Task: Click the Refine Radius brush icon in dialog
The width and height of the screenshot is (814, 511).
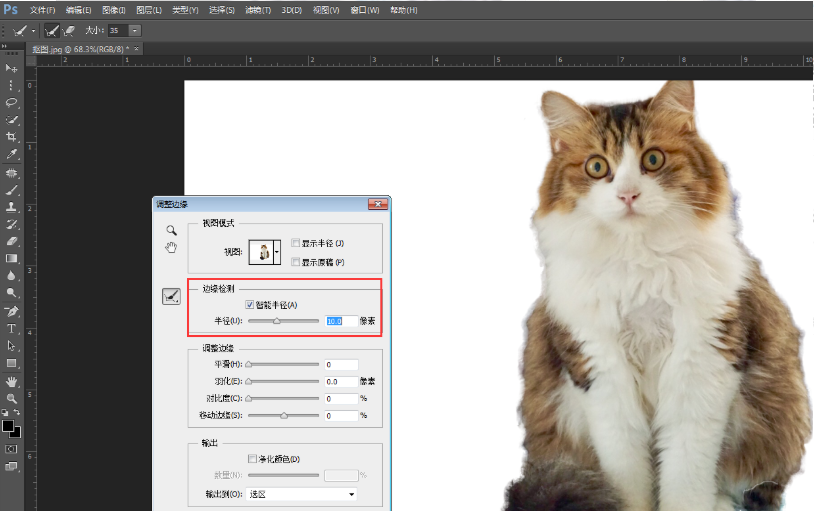Action: (x=171, y=295)
